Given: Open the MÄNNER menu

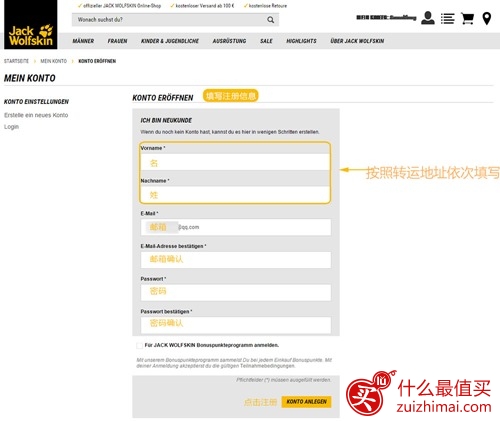Looking at the screenshot, I should click(83, 41).
